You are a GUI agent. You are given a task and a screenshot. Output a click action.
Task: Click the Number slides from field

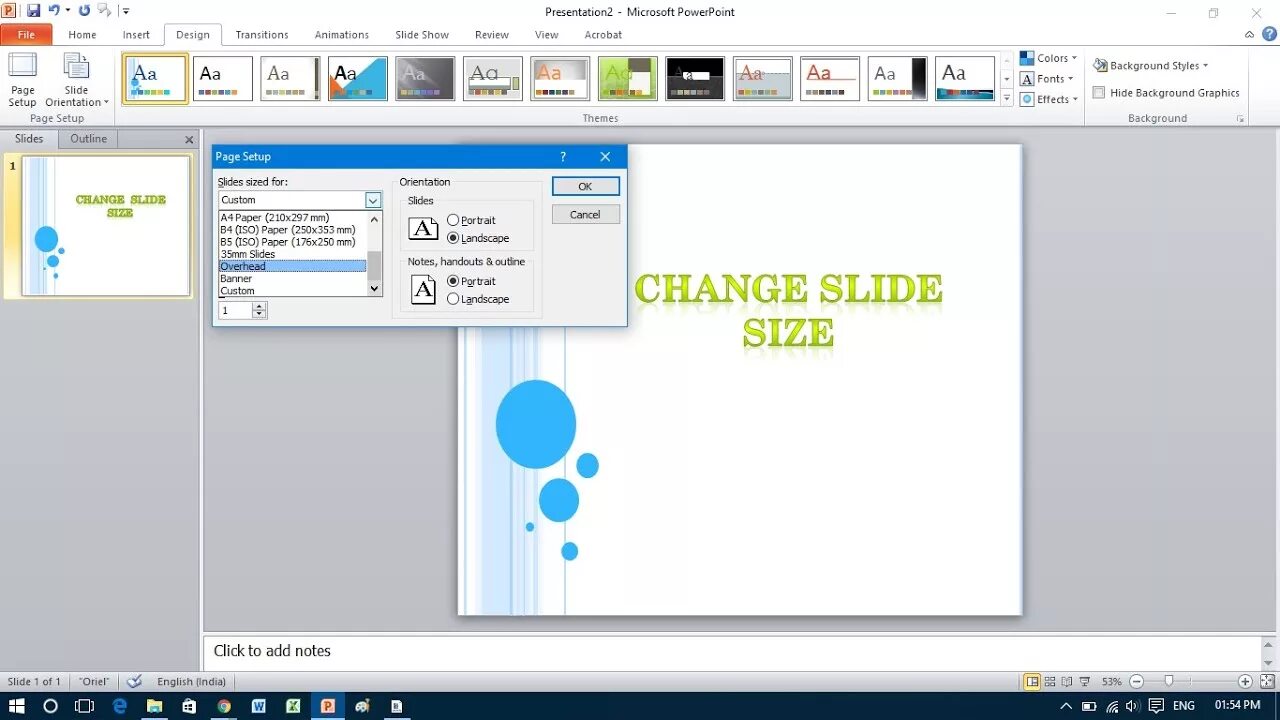236,310
